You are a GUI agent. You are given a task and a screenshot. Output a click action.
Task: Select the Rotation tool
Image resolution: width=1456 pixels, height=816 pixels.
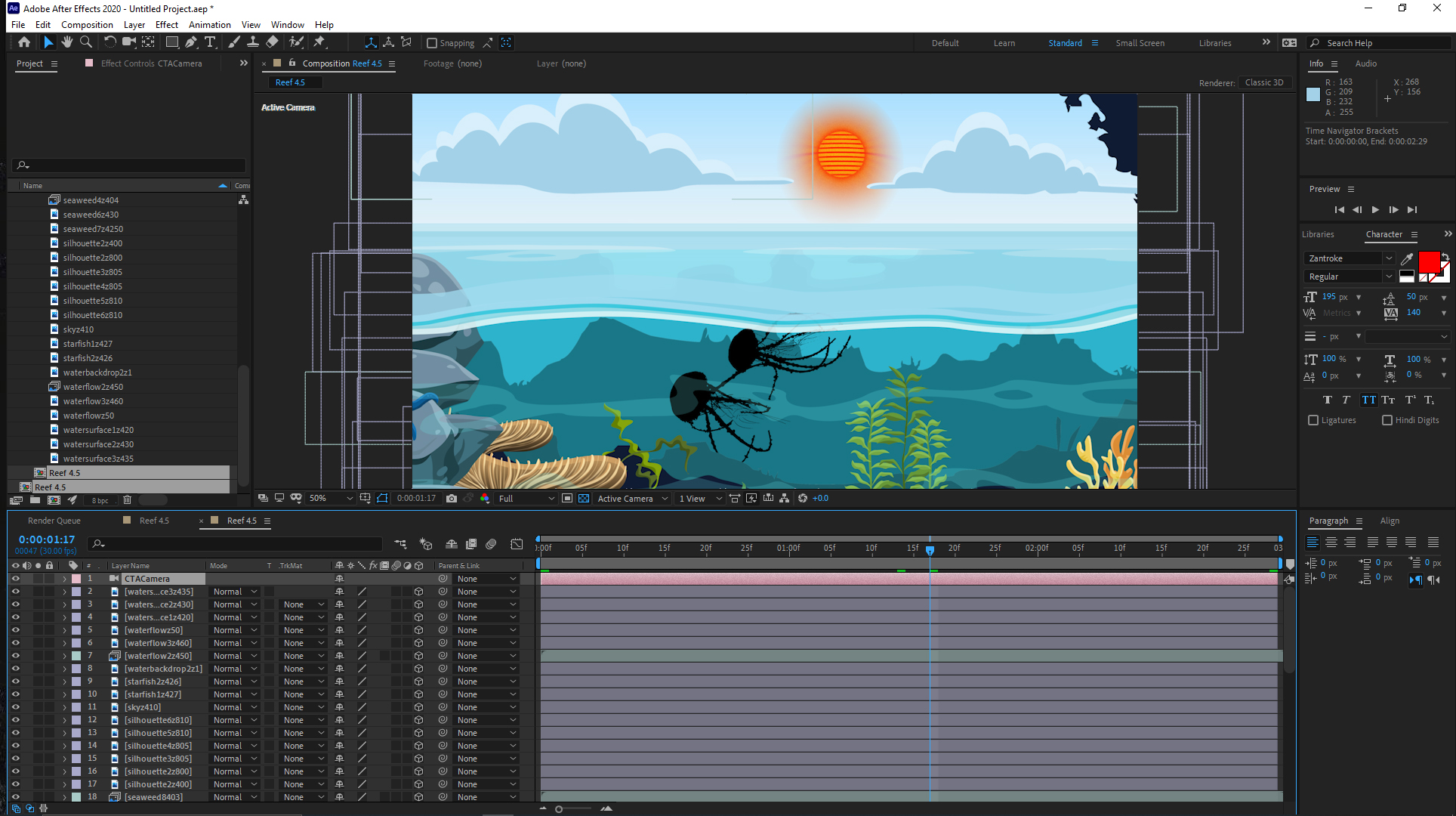pos(110,42)
